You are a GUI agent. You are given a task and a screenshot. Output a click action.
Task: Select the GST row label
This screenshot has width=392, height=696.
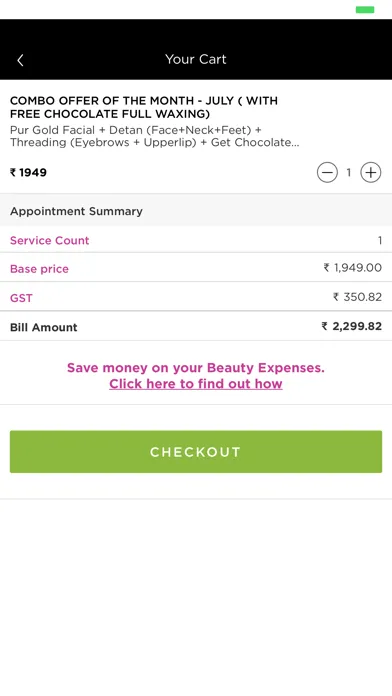21,298
